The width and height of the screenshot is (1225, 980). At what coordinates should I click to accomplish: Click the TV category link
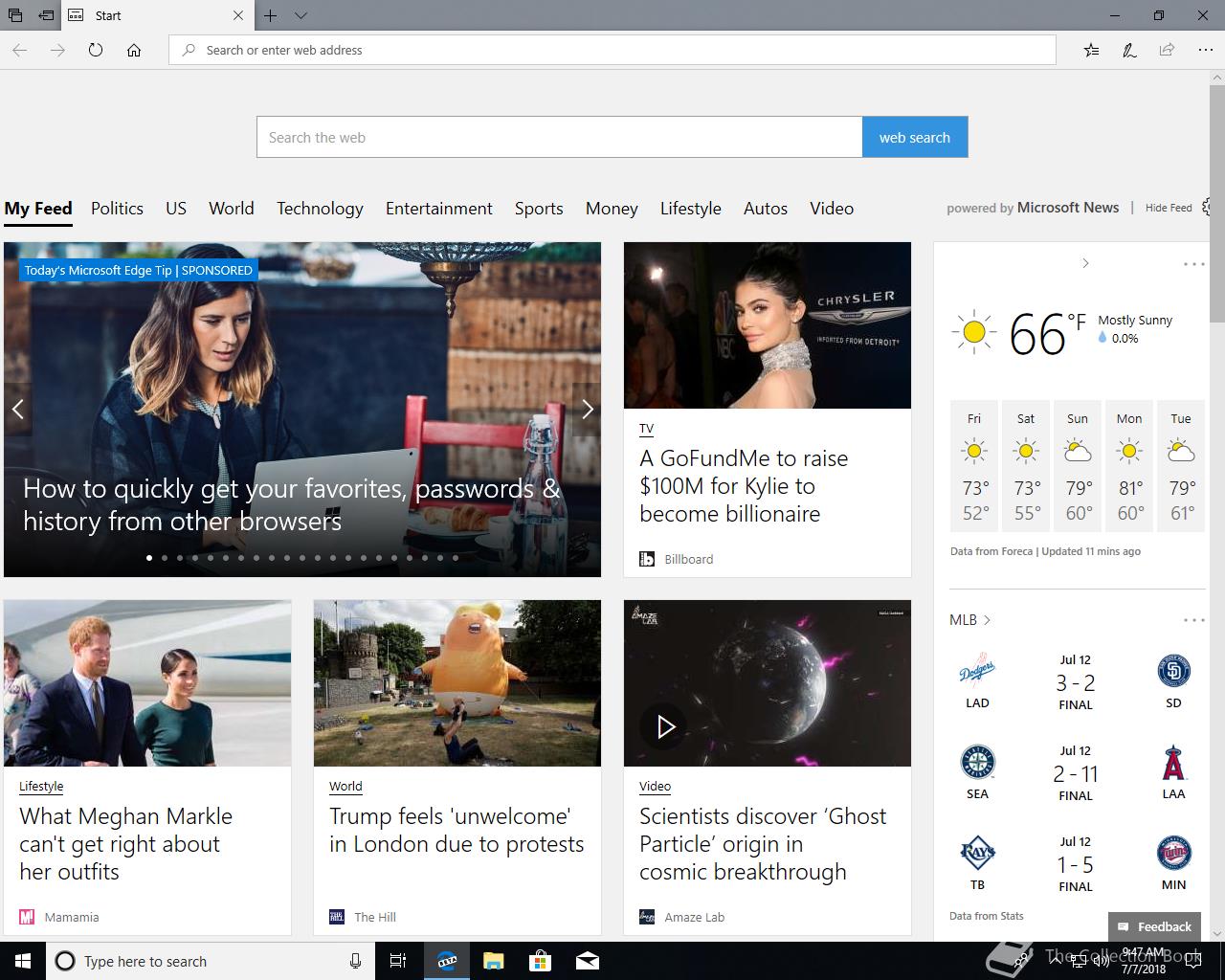point(647,429)
